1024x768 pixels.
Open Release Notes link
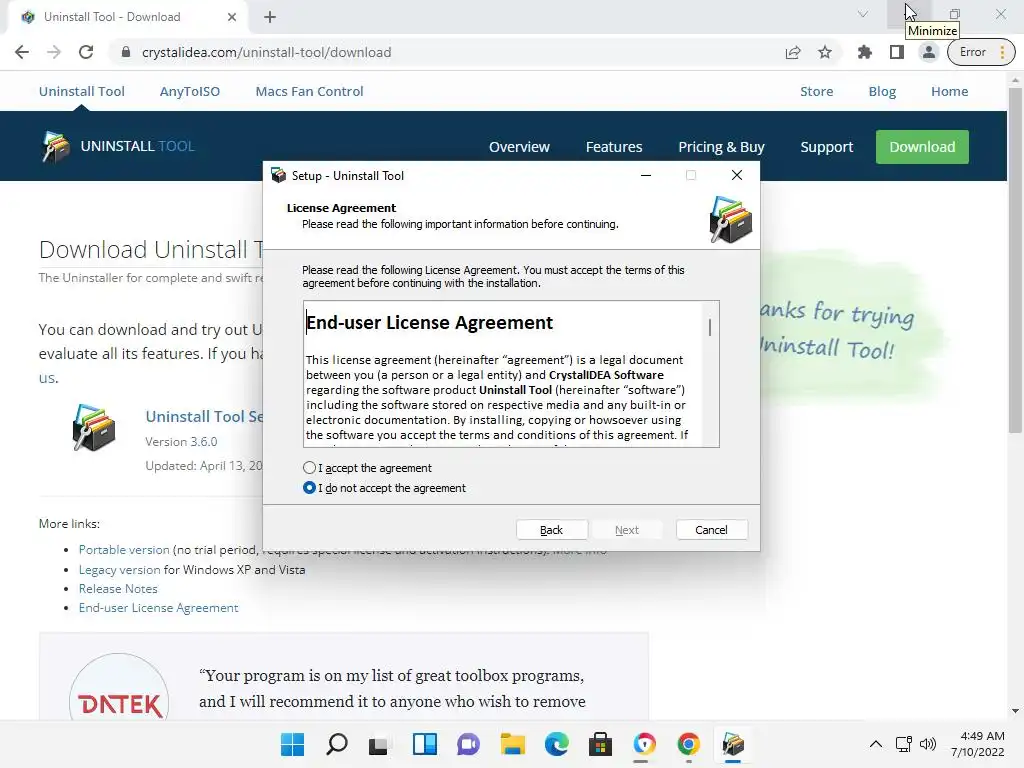pyautogui.click(x=118, y=588)
